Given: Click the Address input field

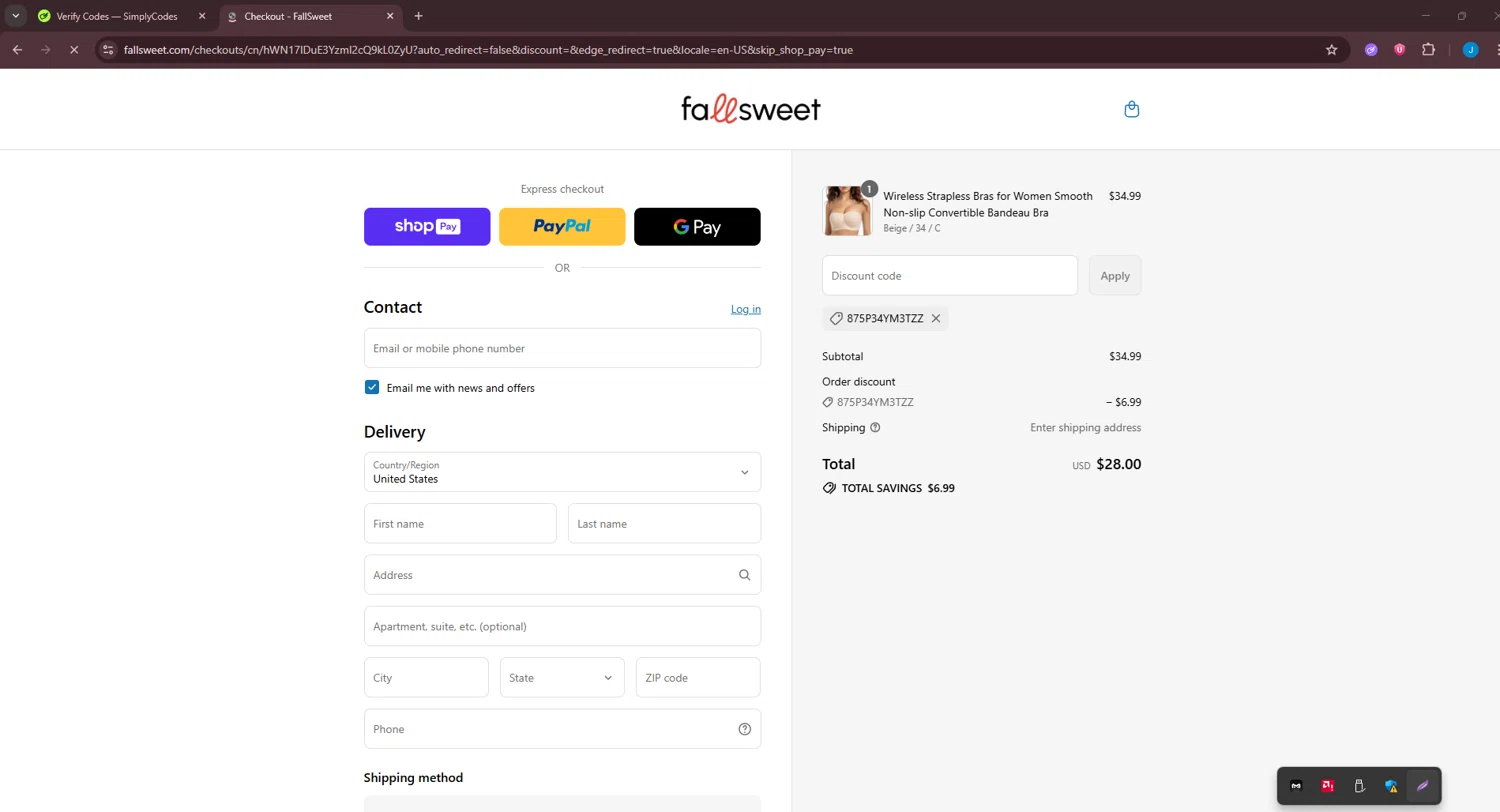Looking at the screenshot, I should pyautogui.click(x=562, y=575).
